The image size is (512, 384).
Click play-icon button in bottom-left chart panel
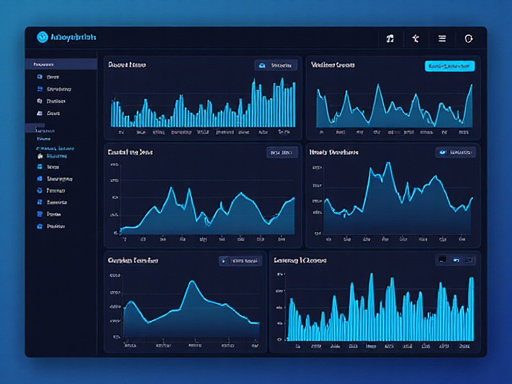tap(240, 261)
